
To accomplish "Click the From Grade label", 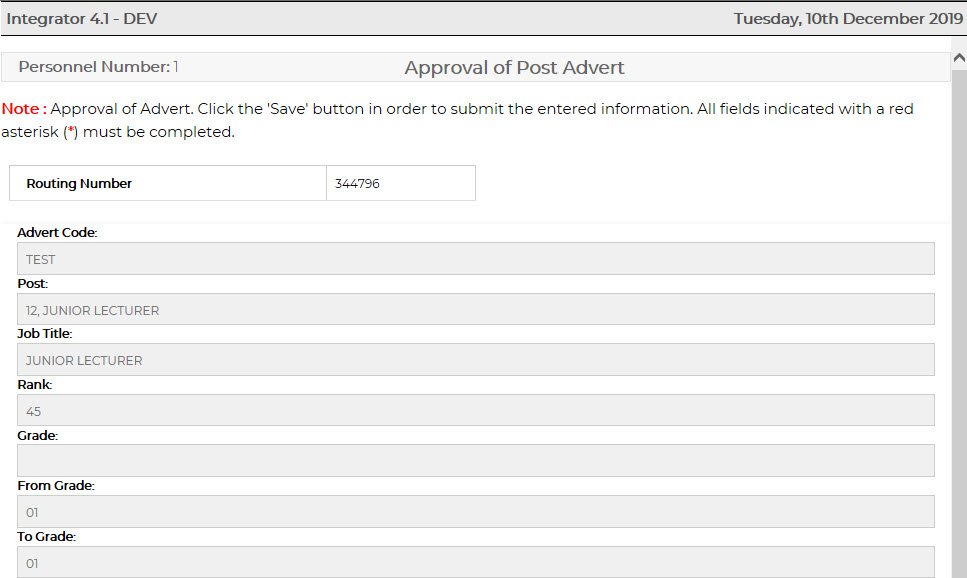I will (56, 486).
